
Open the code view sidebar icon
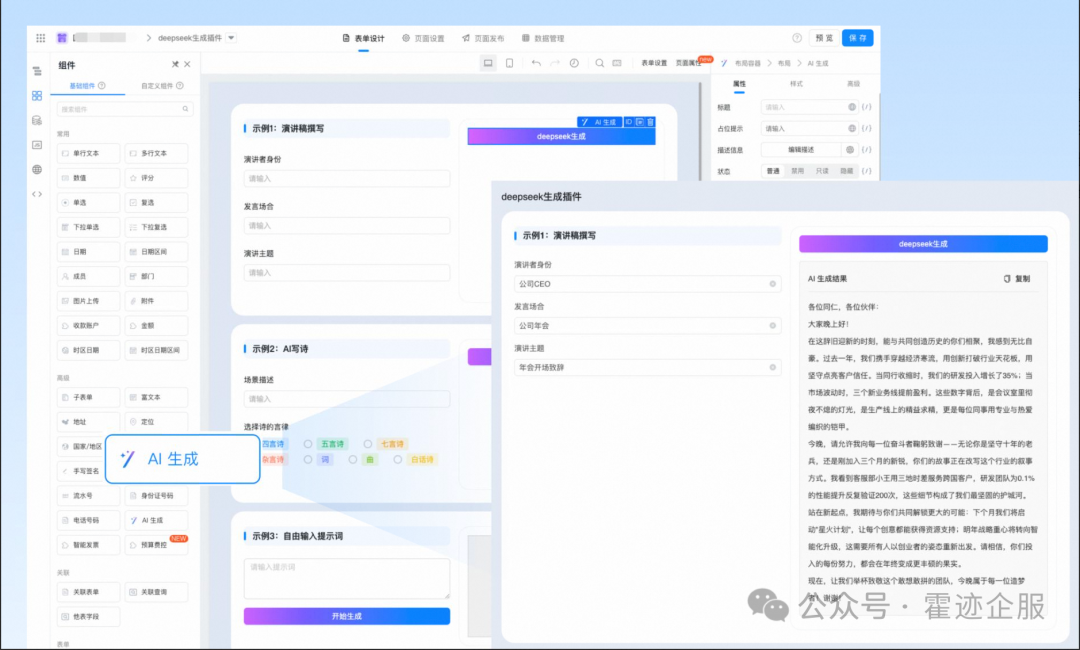tap(37, 194)
